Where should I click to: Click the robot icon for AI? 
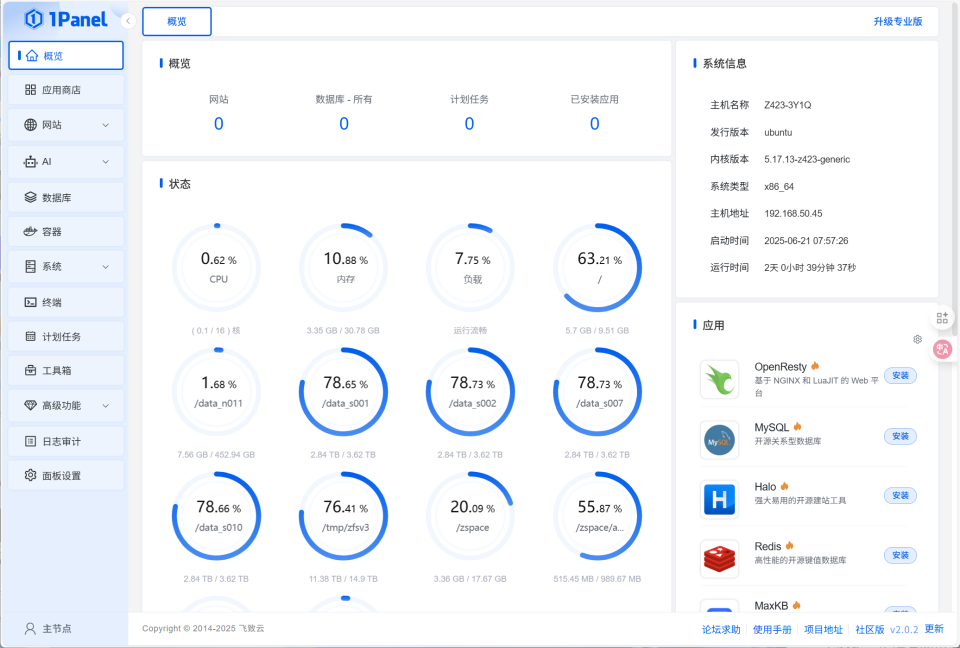(31, 162)
